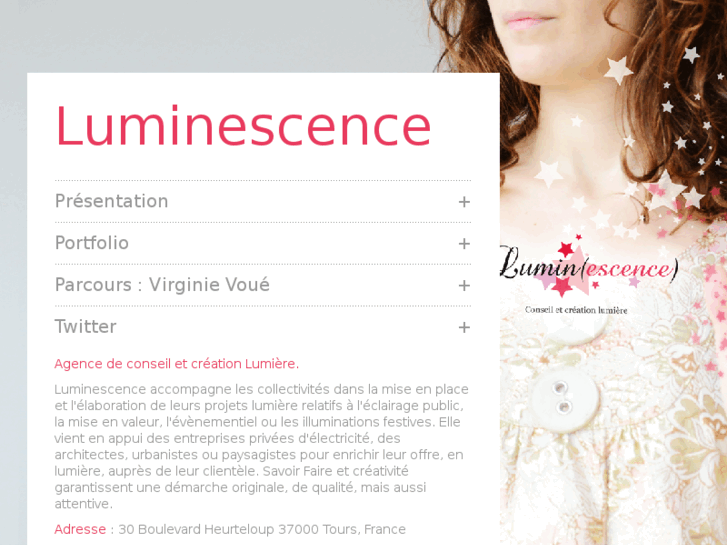Expand the Présentation accordion heading

(263, 201)
